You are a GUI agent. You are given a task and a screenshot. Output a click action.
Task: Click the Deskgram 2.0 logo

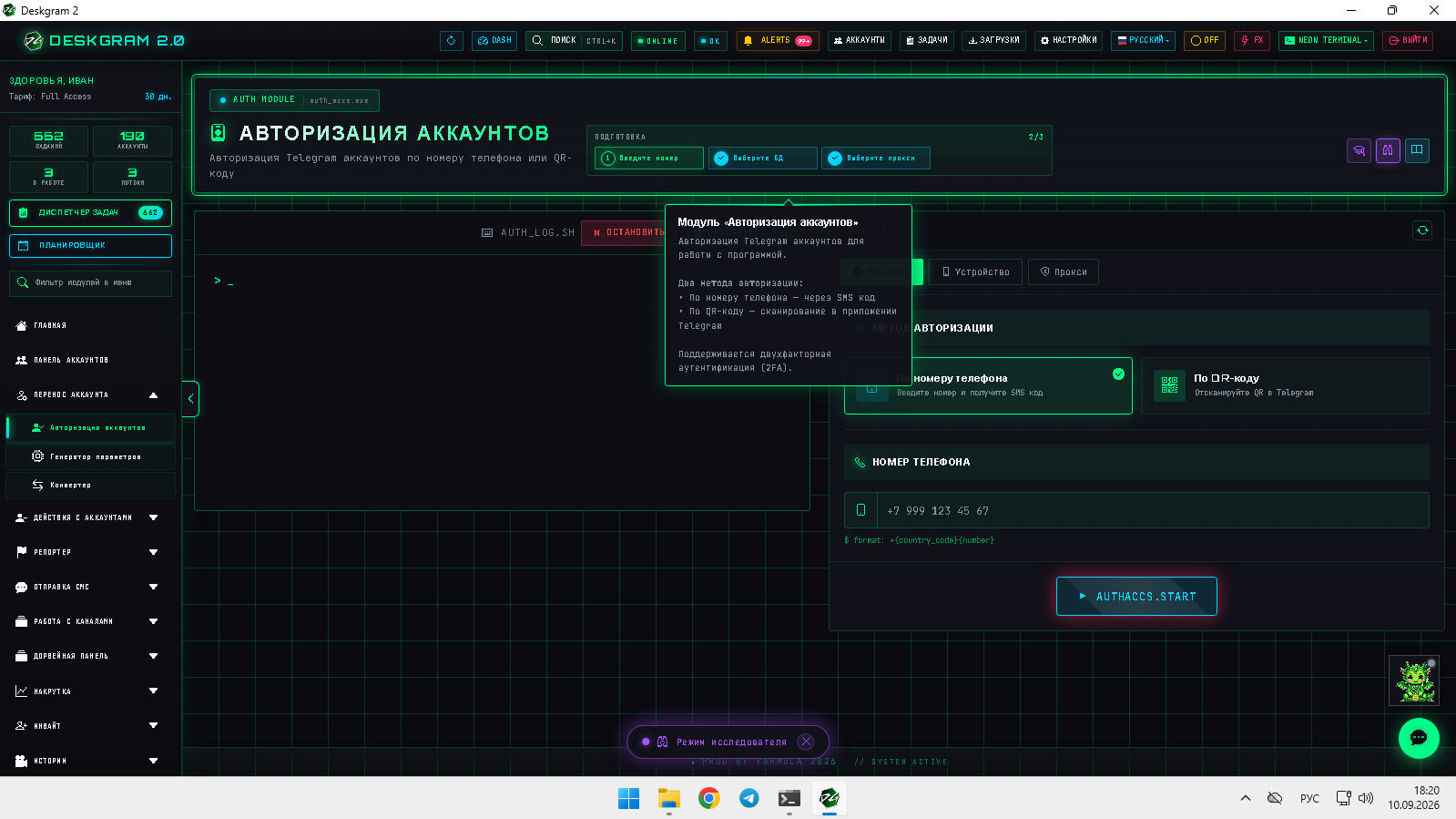pyautogui.click(x=104, y=41)
